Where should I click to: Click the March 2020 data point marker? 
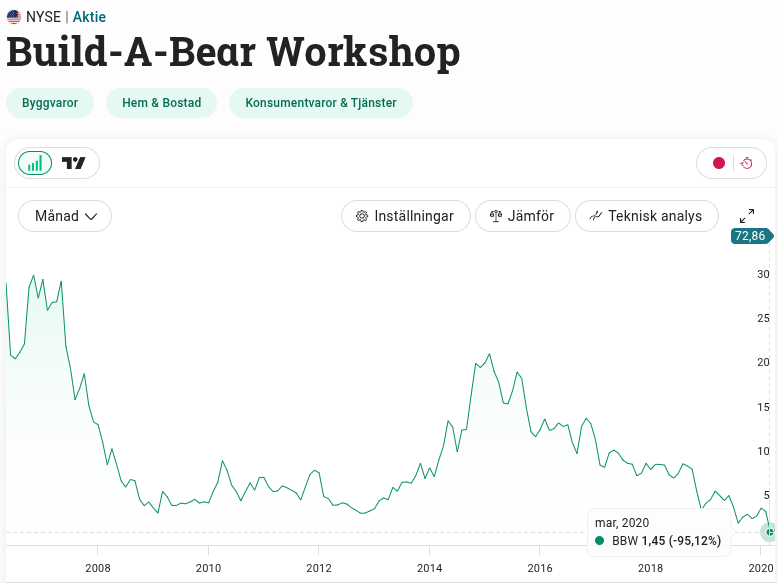[768, 532]
